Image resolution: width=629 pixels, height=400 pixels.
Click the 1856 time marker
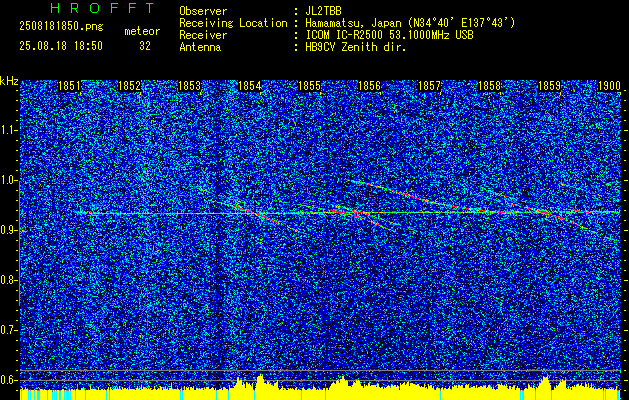coord(369,86)
